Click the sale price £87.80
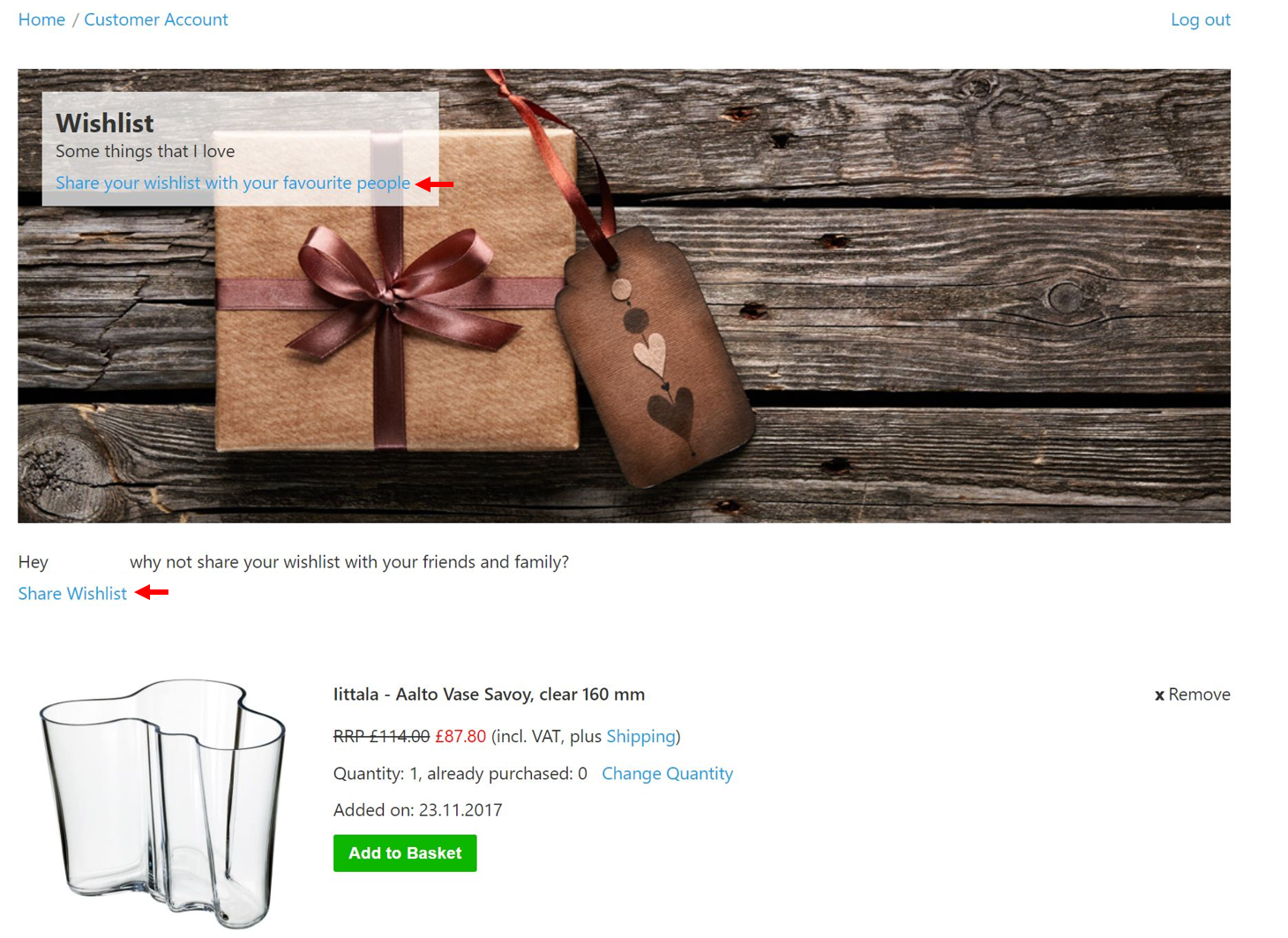The width and height of the screenshot is (1288, 938). pos(461,736)
